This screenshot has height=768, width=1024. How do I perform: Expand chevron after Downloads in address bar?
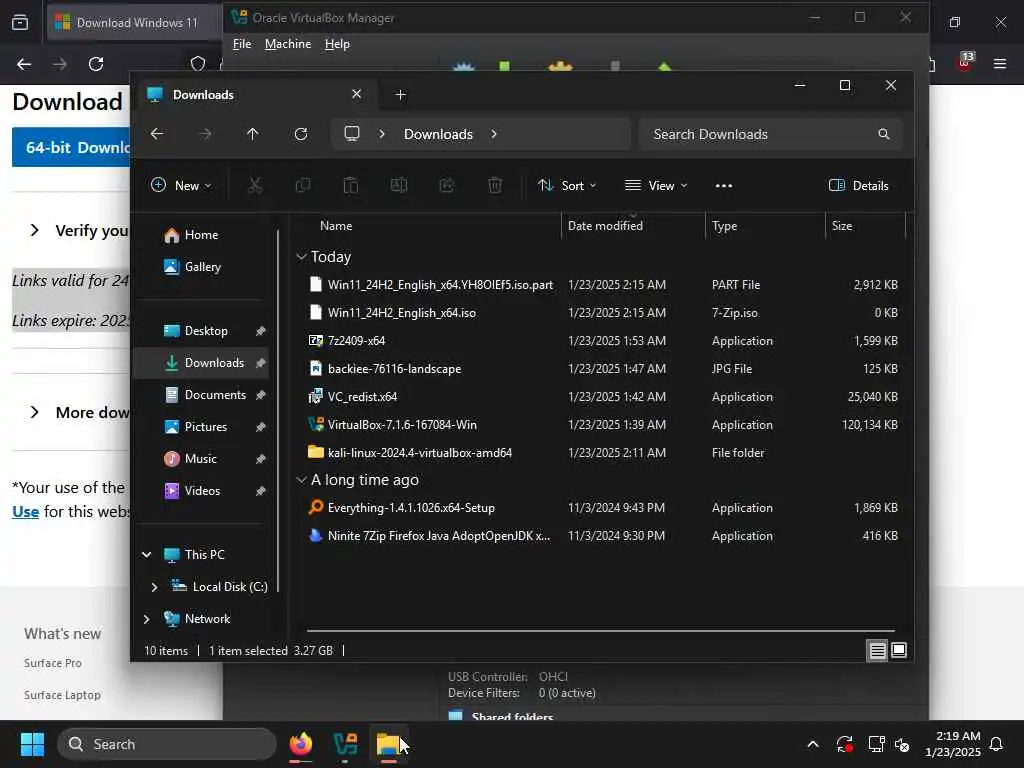pos(494,134)
